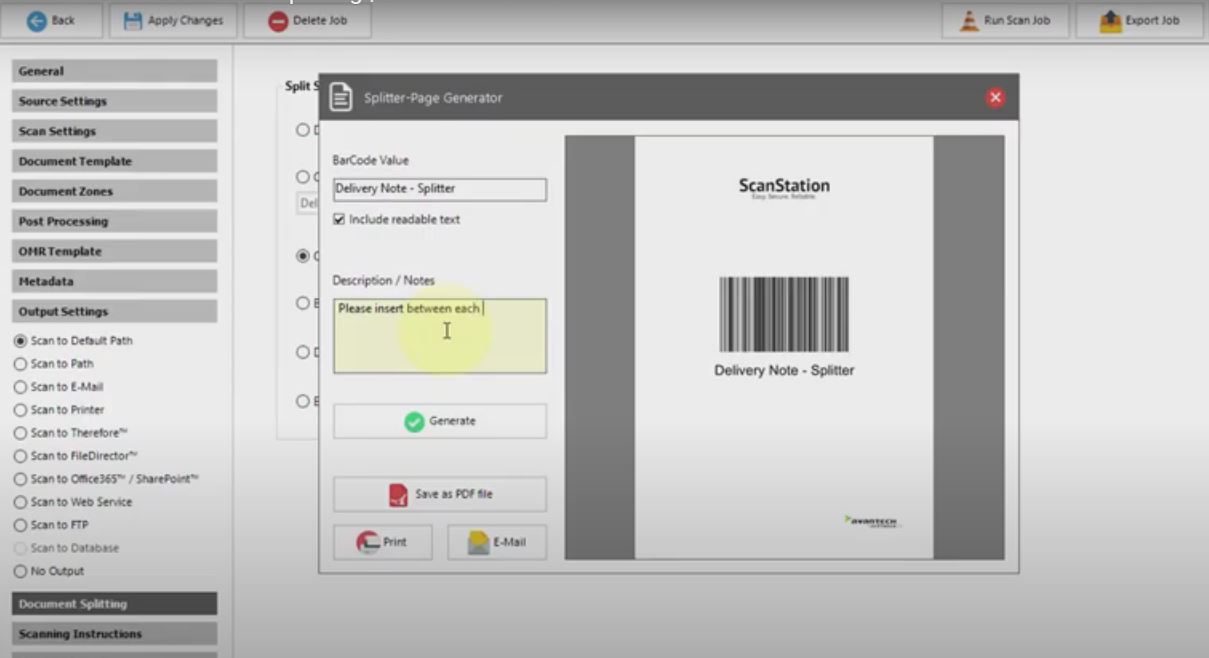This screenshot has width=1209, height=658.
Task: Click the avantech logo in the preview
Action: (x=873, y=521)
